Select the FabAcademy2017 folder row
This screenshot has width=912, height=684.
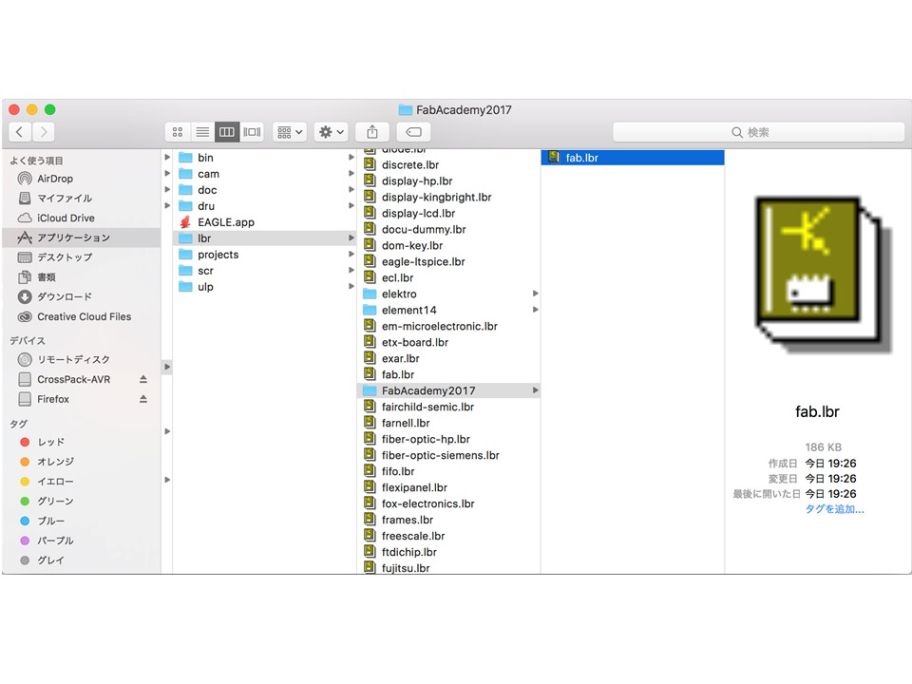click(x=448, y=391)
